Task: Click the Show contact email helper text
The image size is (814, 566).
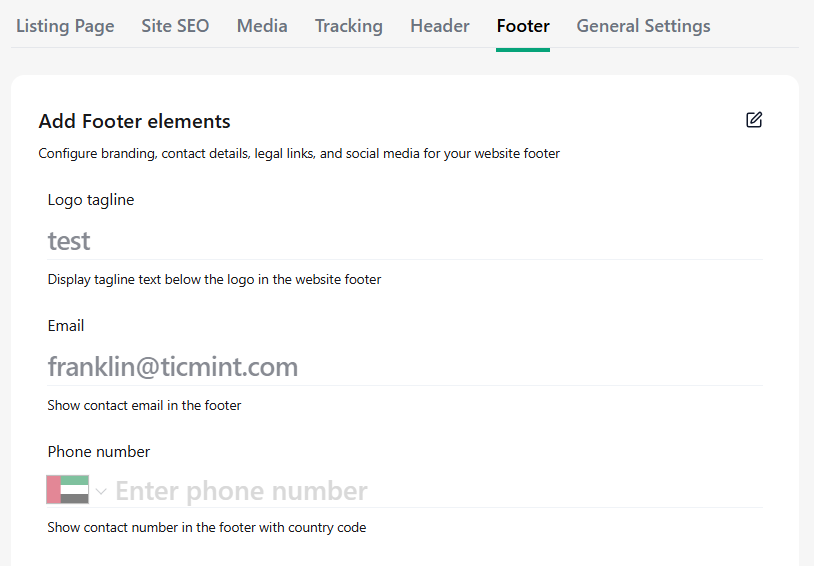Action: pyautogui.click(x=144, y=405)
